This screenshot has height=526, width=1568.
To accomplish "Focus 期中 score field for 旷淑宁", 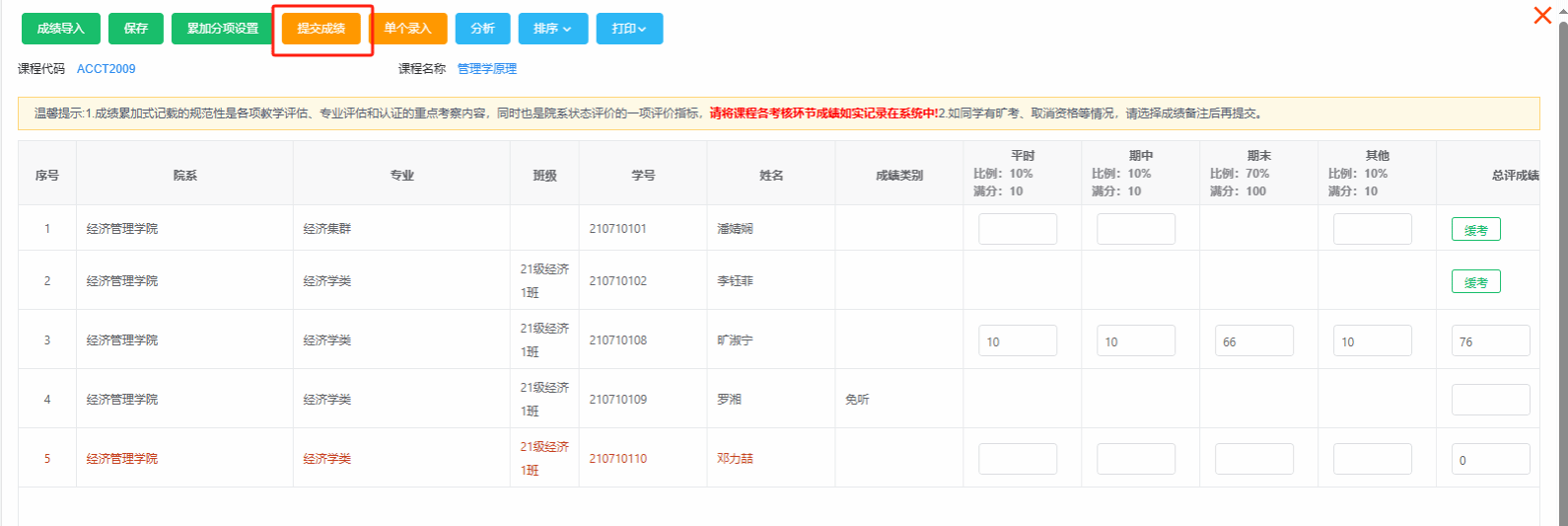I will pos(1136,340).
